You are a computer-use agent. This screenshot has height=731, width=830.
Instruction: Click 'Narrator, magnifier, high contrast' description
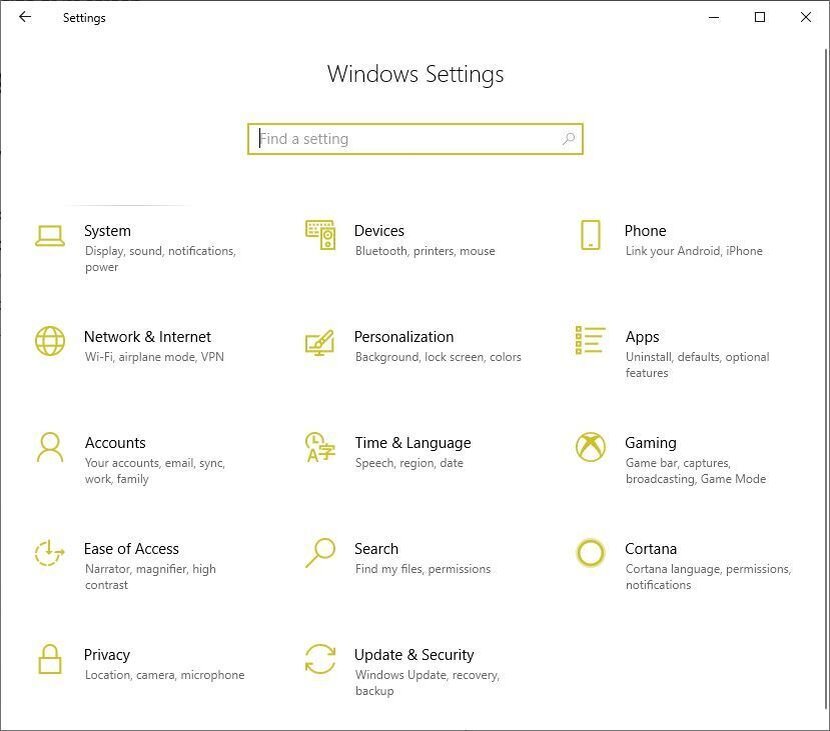(x=150, y=576)
